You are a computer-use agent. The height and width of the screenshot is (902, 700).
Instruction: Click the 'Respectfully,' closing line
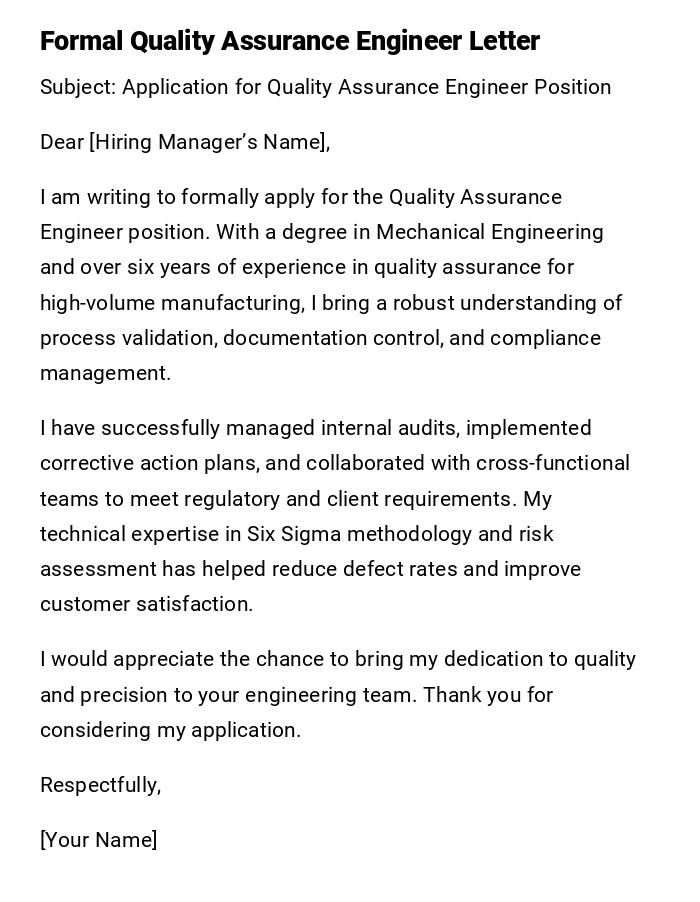(100, 785)
